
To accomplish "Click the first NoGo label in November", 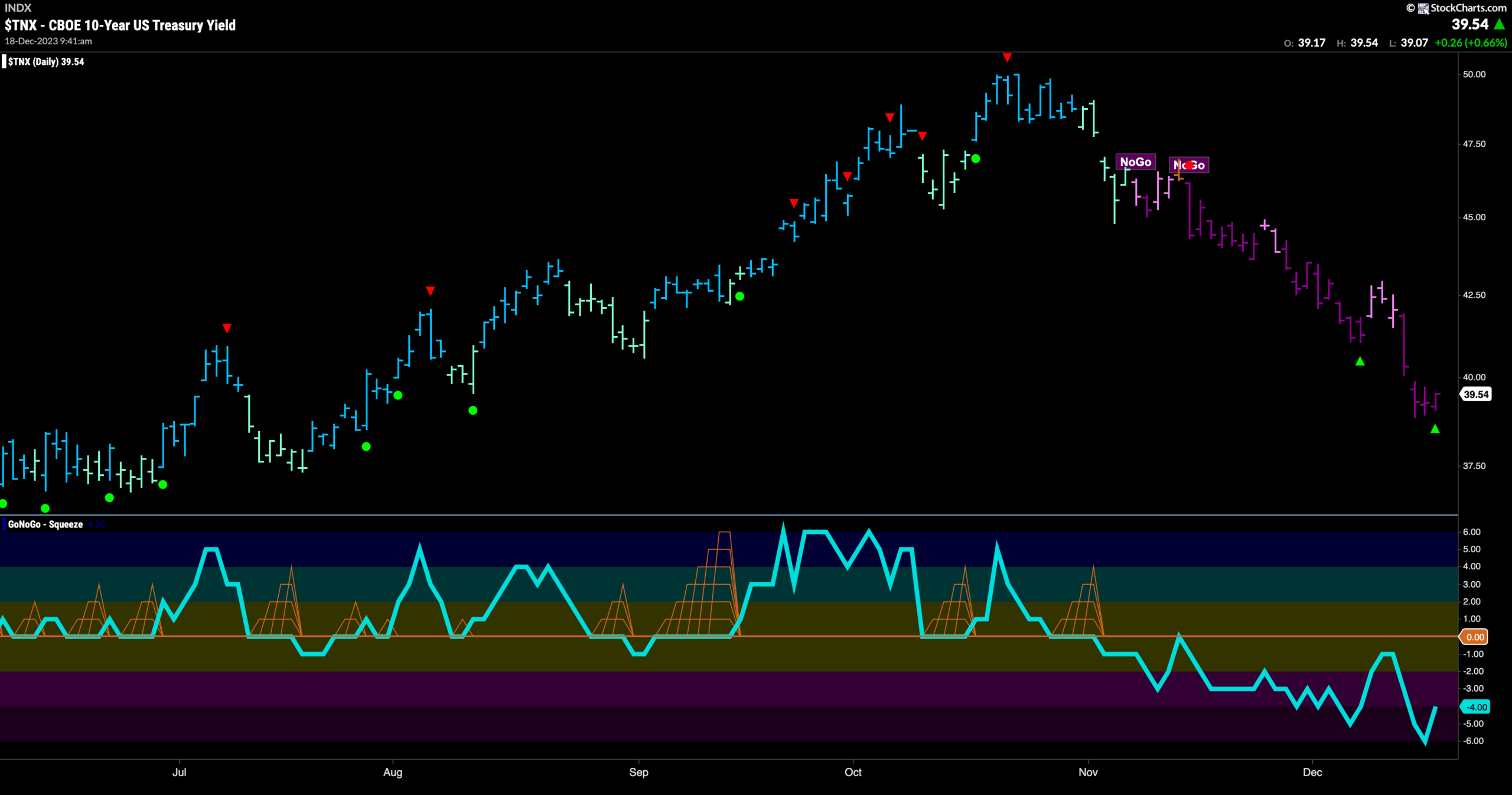I will (1135, 162).
